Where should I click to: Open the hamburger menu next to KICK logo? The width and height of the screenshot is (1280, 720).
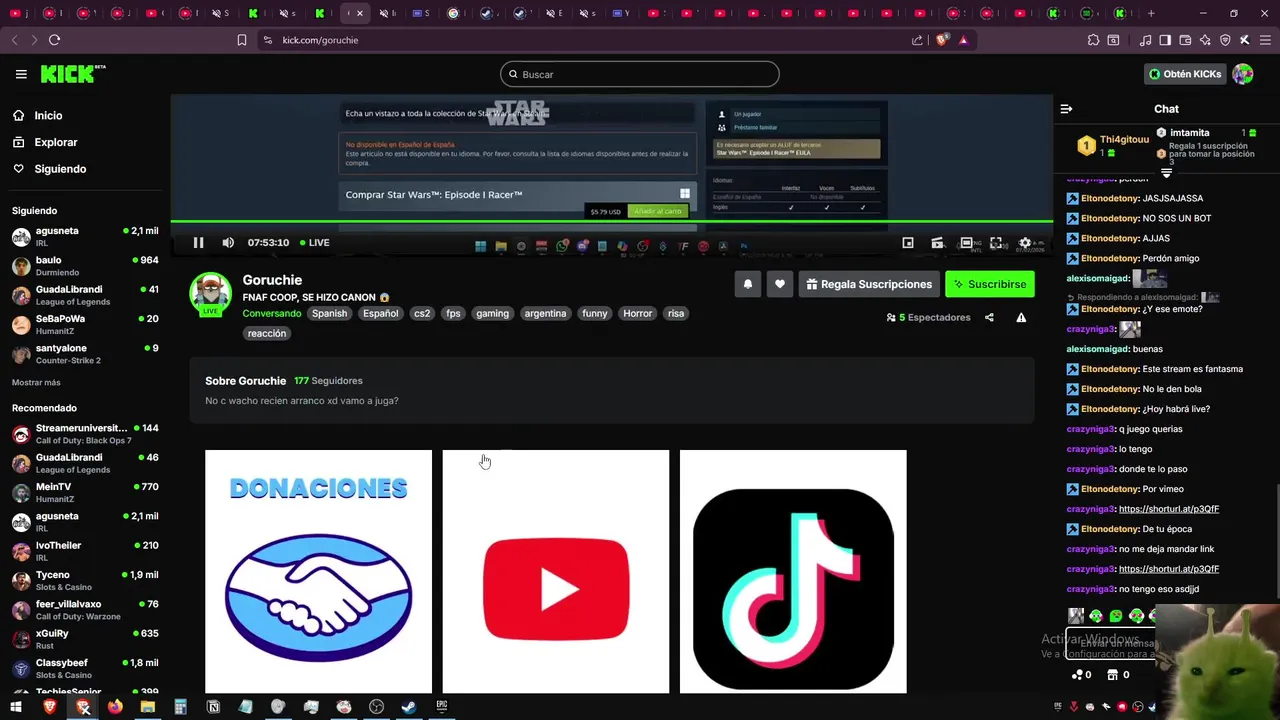(21, 74)
